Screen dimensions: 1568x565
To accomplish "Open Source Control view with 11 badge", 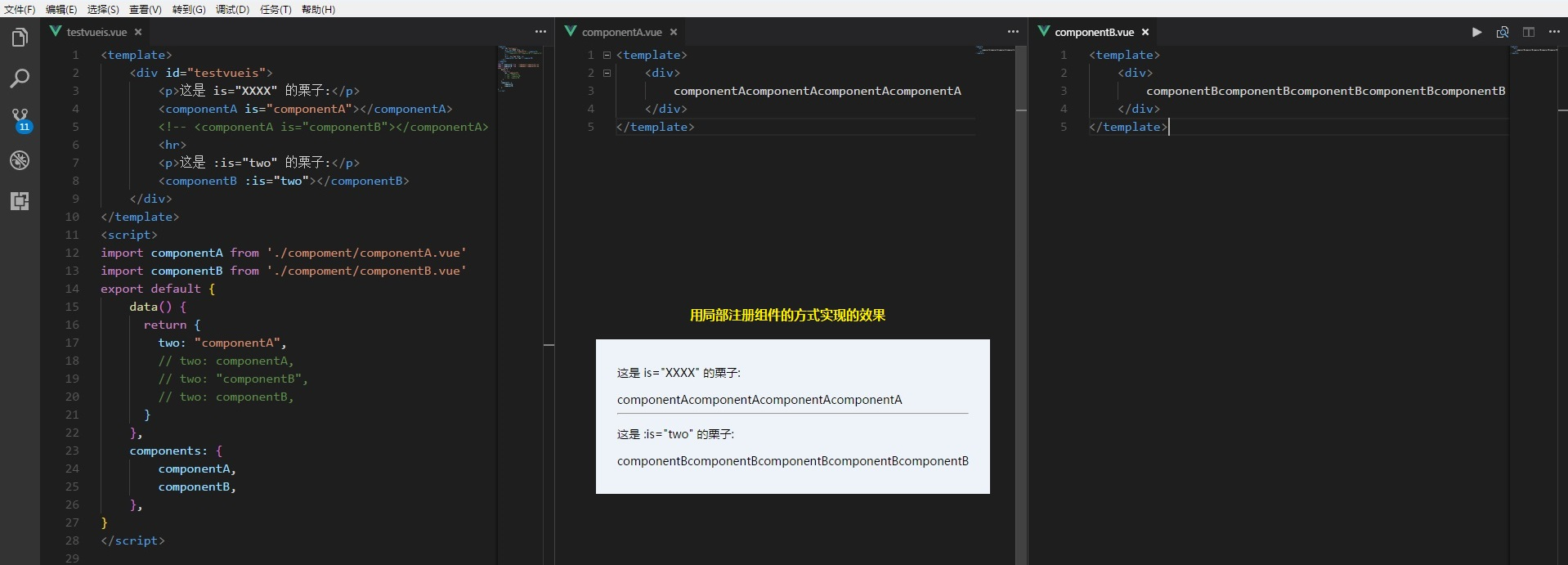I will (x=20, y=120).
